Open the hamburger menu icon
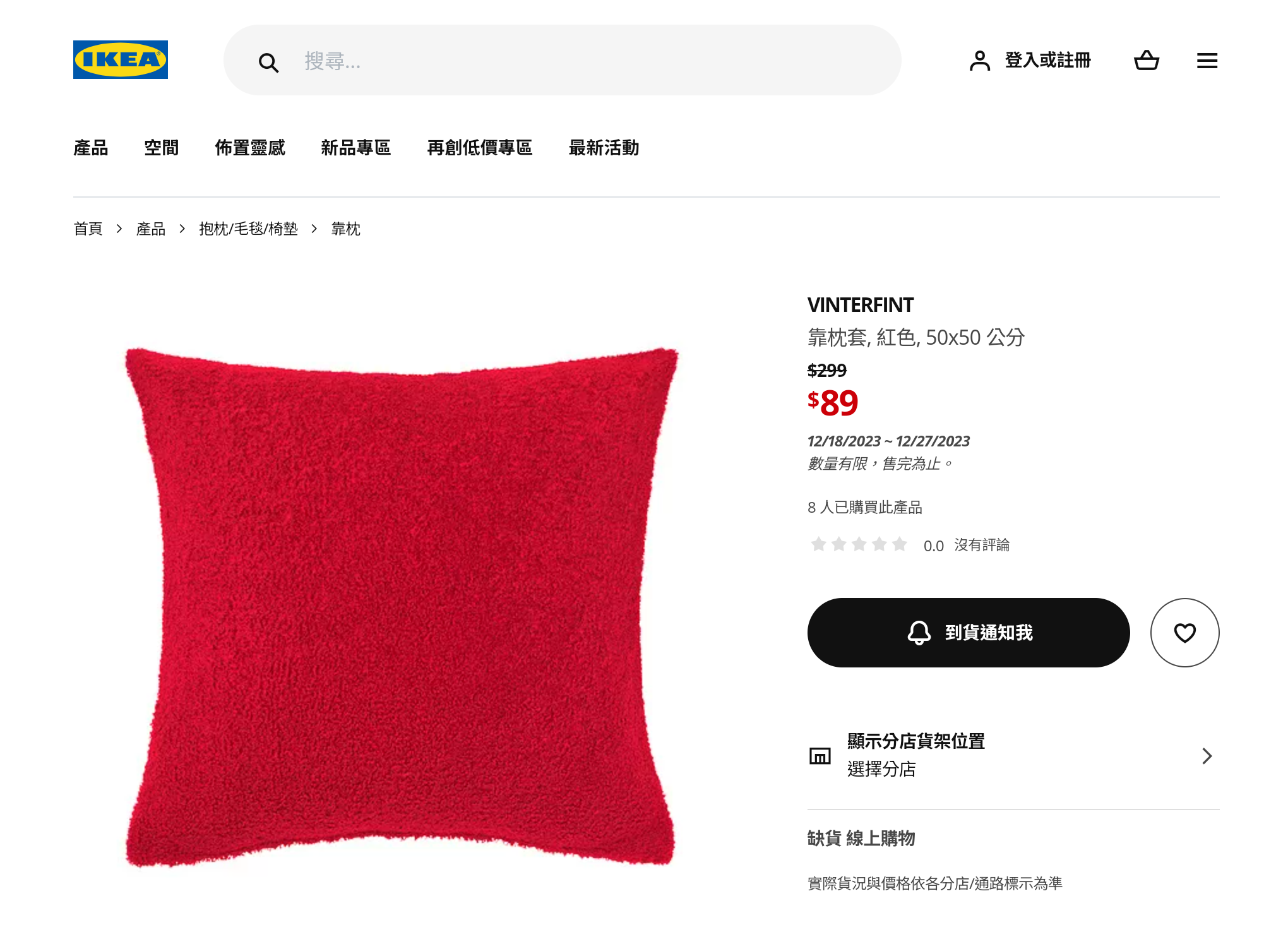The image size is (1288, 932). (x=1207, y=61)
